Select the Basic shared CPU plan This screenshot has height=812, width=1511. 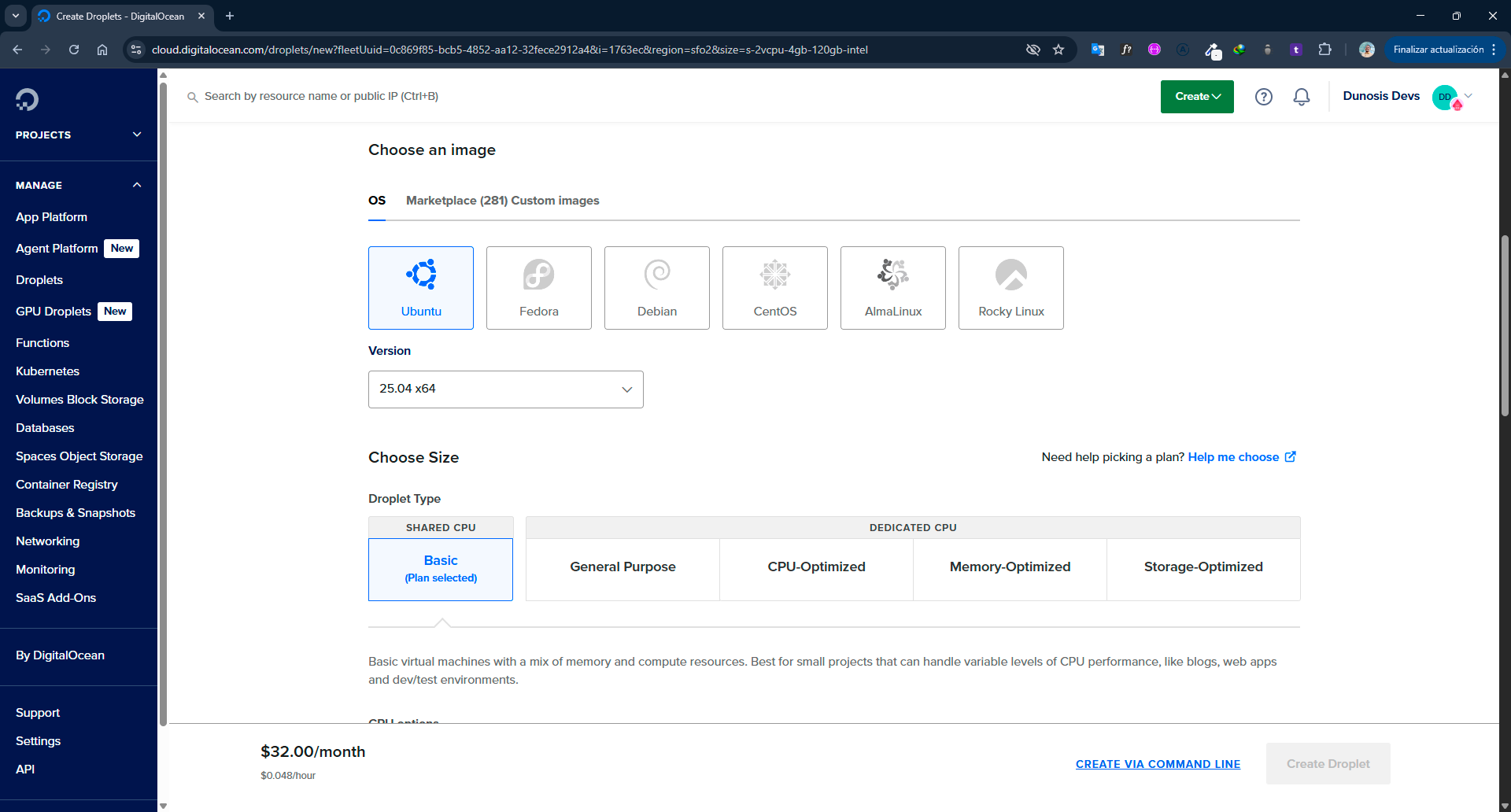[x=441, y=568]
